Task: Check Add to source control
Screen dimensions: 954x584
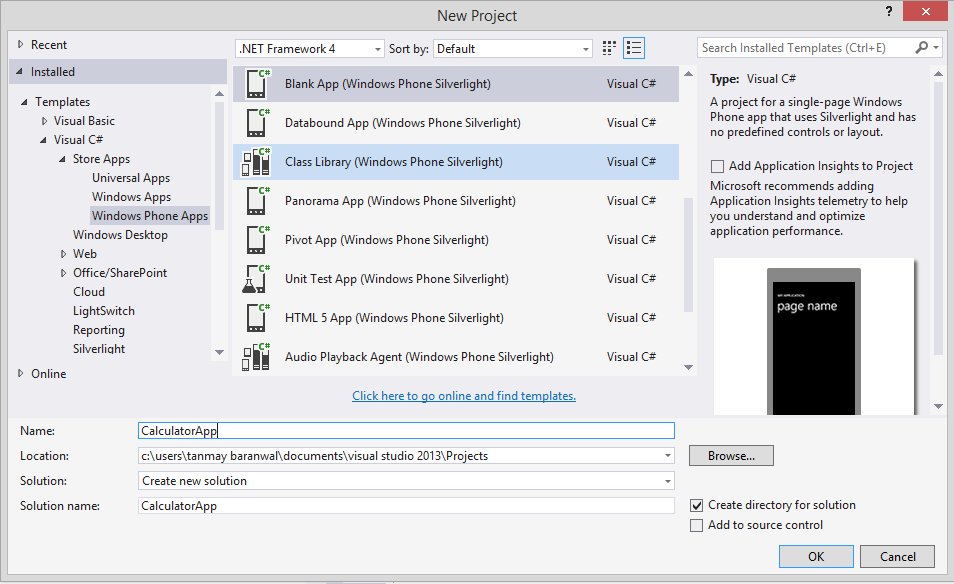Action: [x=697, y=525]
